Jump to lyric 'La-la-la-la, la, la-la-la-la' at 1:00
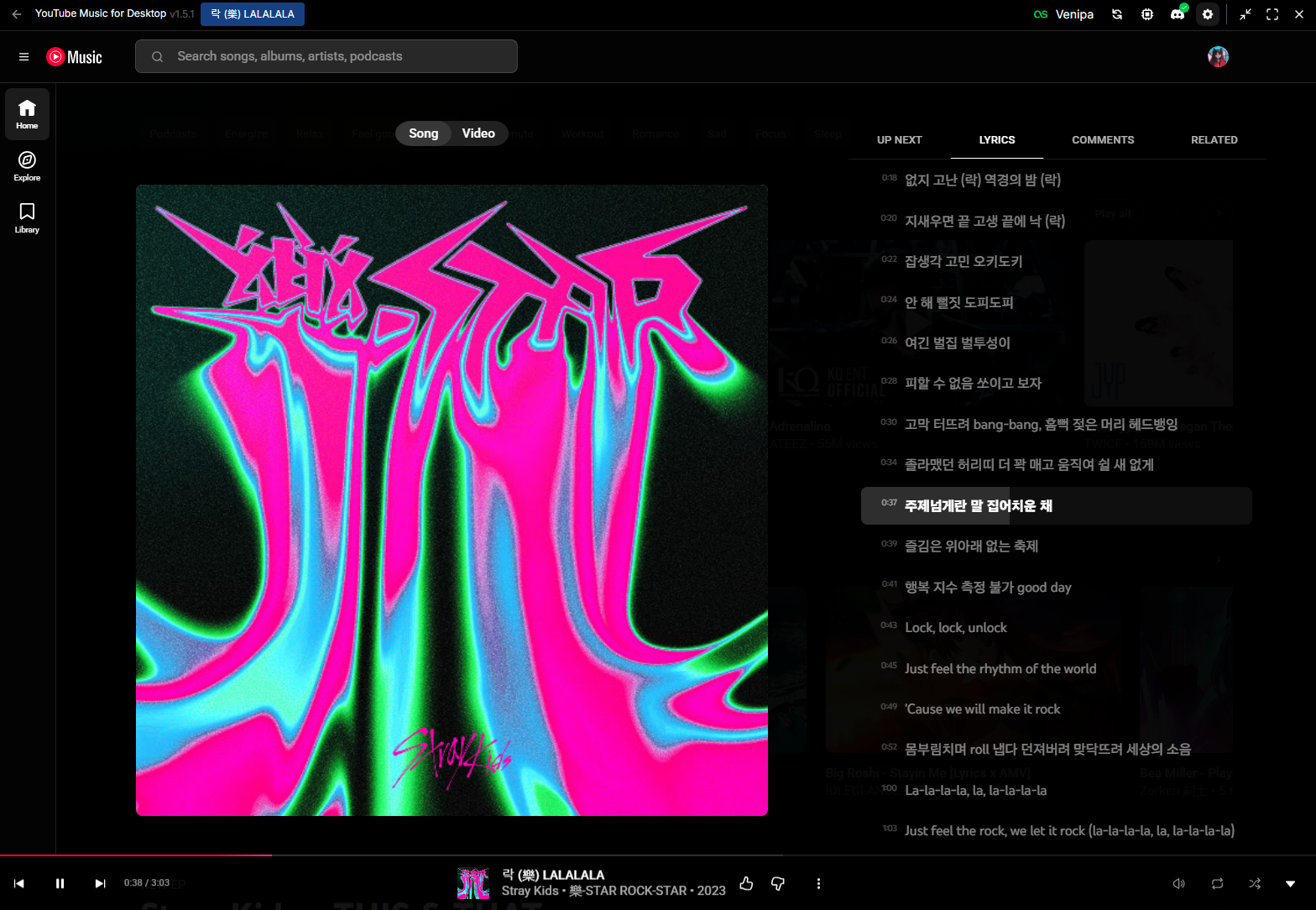 (1057, 790)
